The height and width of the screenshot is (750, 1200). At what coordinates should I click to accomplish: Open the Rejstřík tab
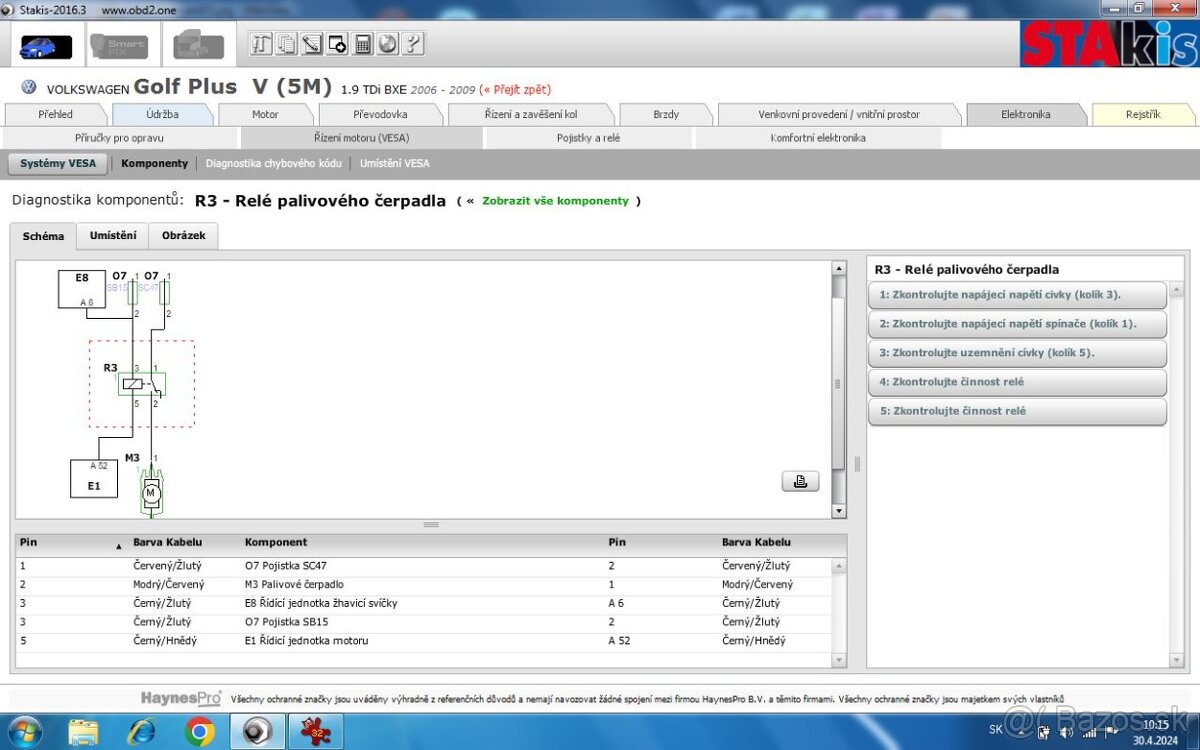[x=1143, y=114]
